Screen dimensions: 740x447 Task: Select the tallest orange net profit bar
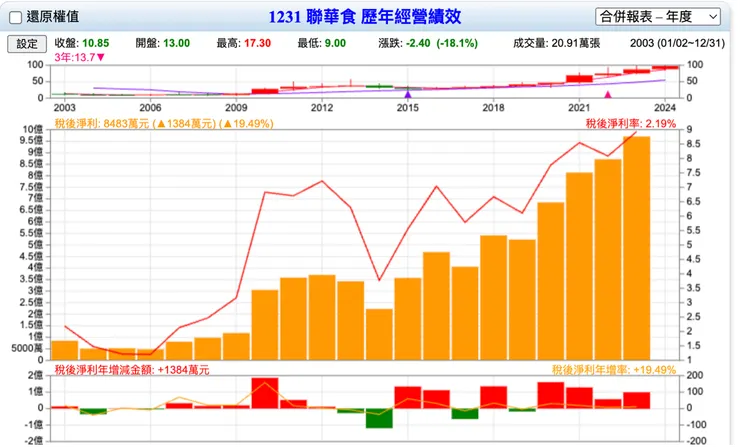(636, 248)
